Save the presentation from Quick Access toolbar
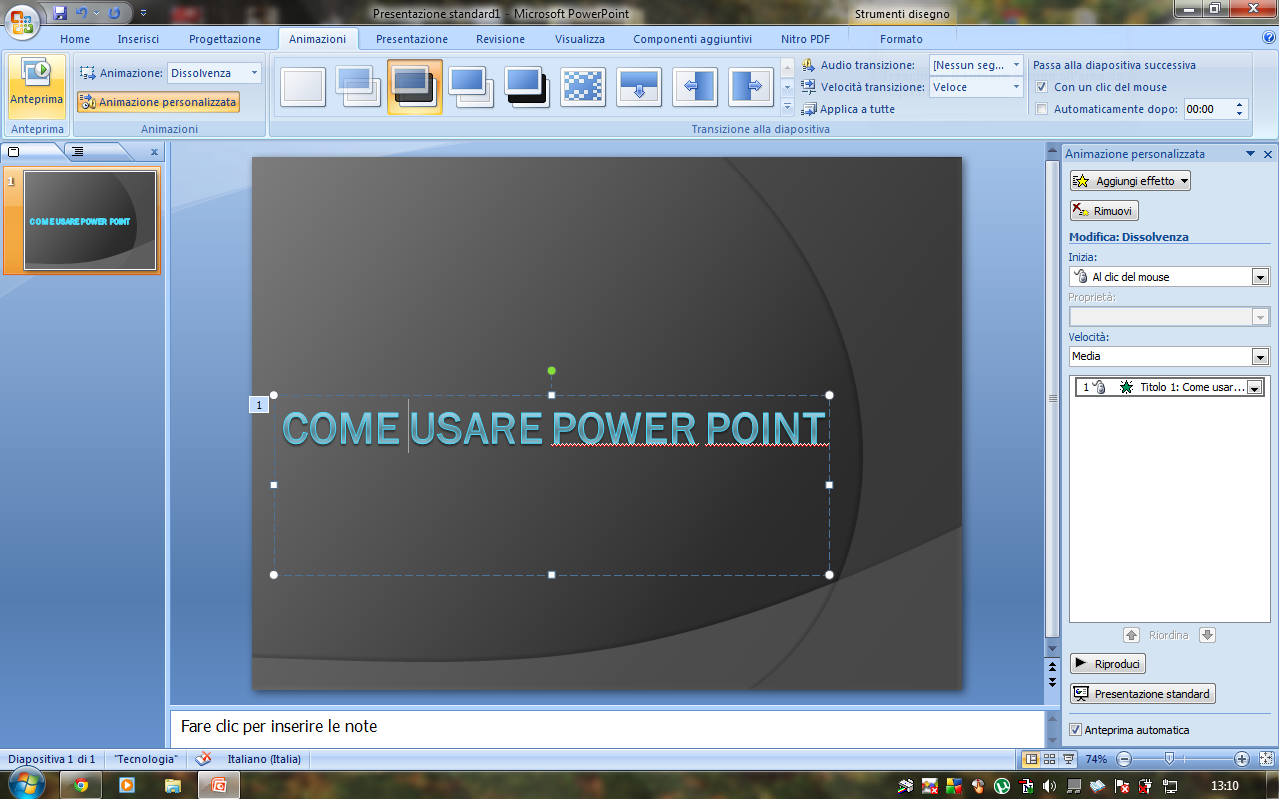Image resolution: width=1279 pixels, height=799 pixels. (60, 13)
